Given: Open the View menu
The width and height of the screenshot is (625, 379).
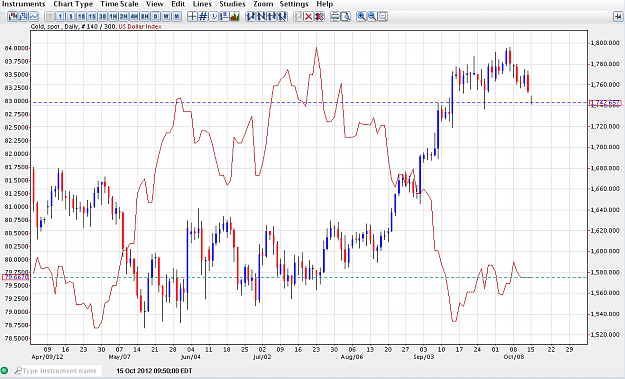Looking at the screenshot, I should click(x=155, y=4).
